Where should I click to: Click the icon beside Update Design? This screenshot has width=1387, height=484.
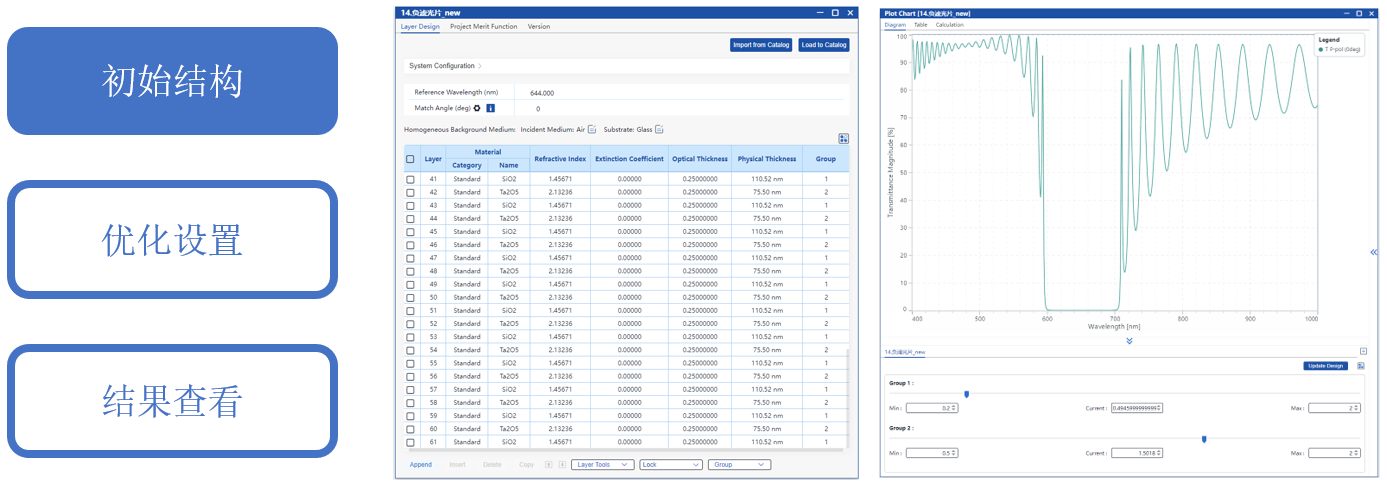[x=1361, y=366]
